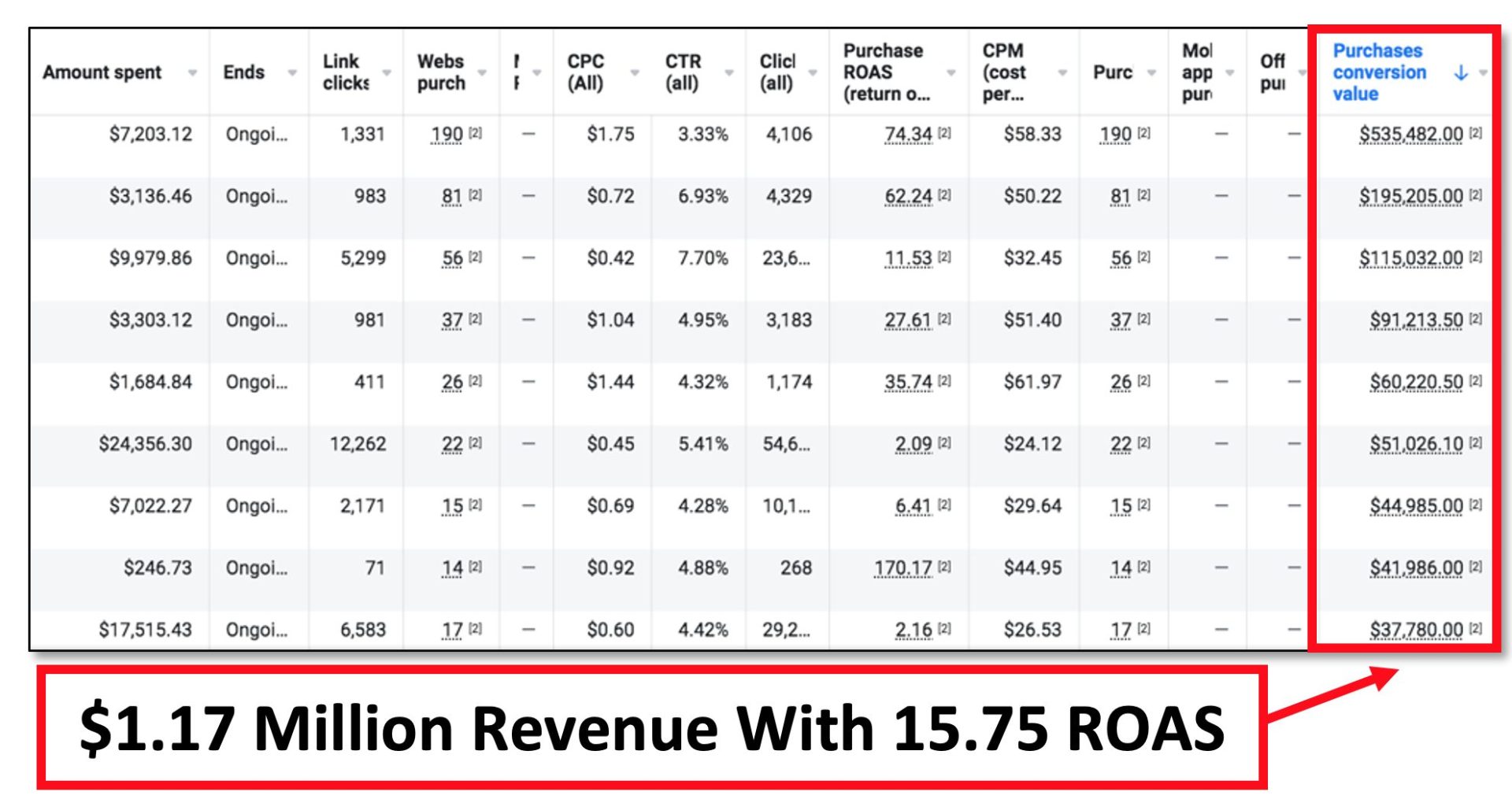The image size is (1512, 799).
Task: Select the 7.70% CTR cell
Action: pos(703,258)
